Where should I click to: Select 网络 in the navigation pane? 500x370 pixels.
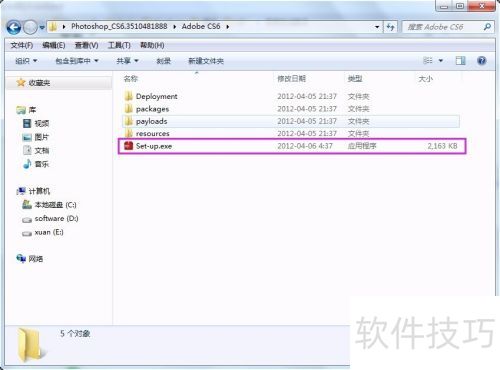point(36,259)
